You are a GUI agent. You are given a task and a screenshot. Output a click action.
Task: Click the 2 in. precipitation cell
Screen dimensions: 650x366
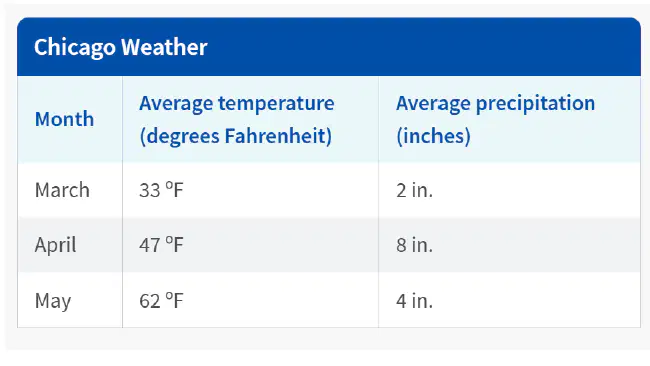pyautogui.click(x=415, y=190)
